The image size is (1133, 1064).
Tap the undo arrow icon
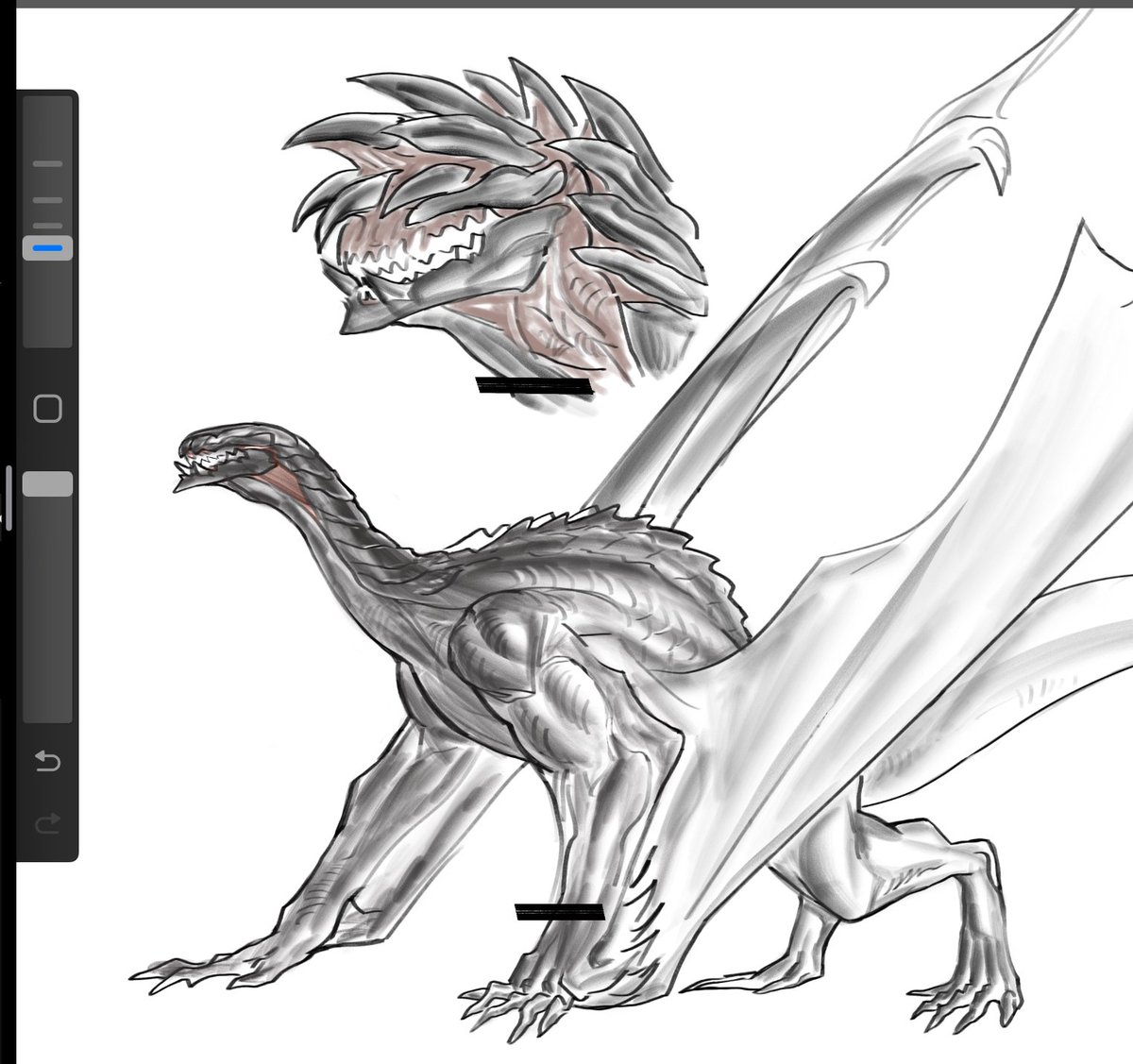coord(46,760)
